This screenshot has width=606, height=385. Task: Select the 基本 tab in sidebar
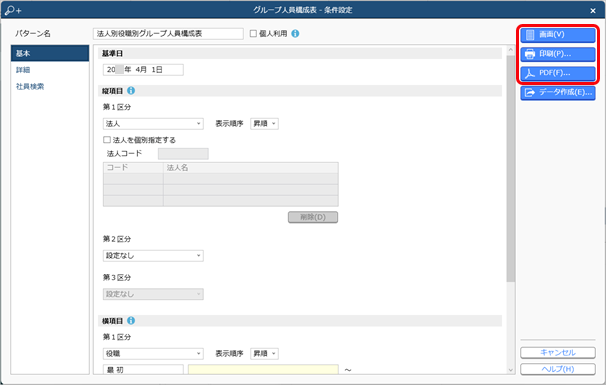50,53
